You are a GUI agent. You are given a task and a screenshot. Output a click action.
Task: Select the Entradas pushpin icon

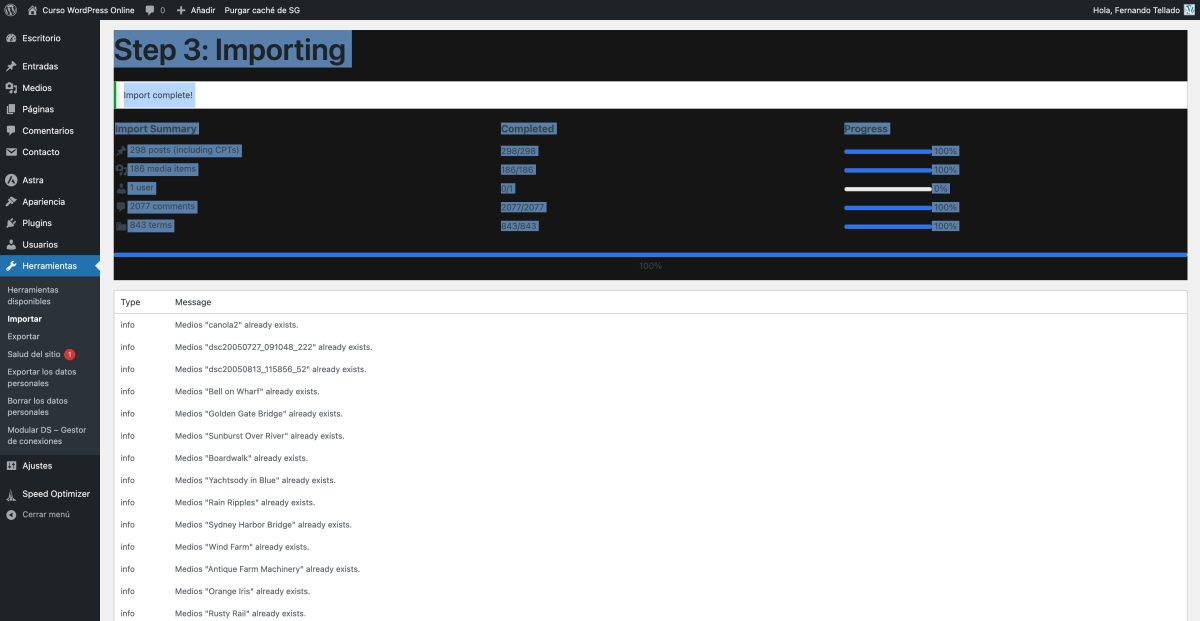(x=11, y=66)
